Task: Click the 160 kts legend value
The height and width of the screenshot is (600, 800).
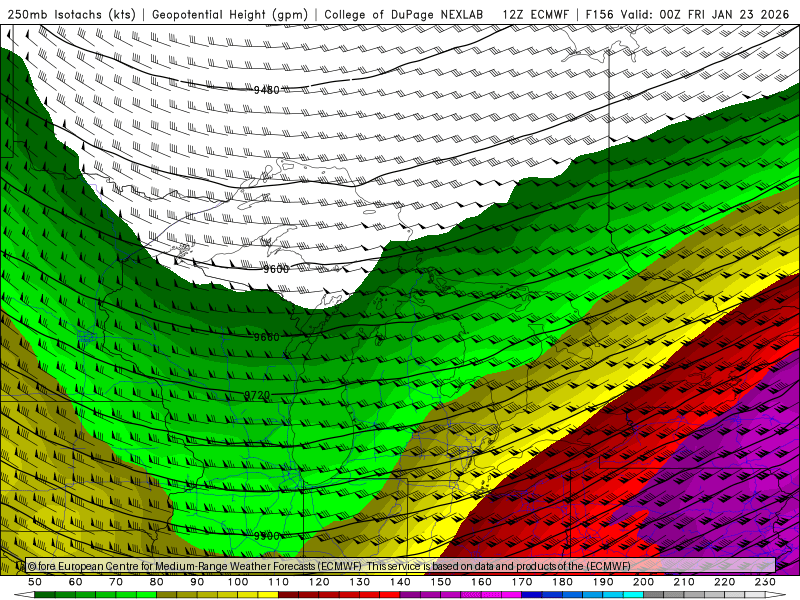Action: (x=481, y=582)
